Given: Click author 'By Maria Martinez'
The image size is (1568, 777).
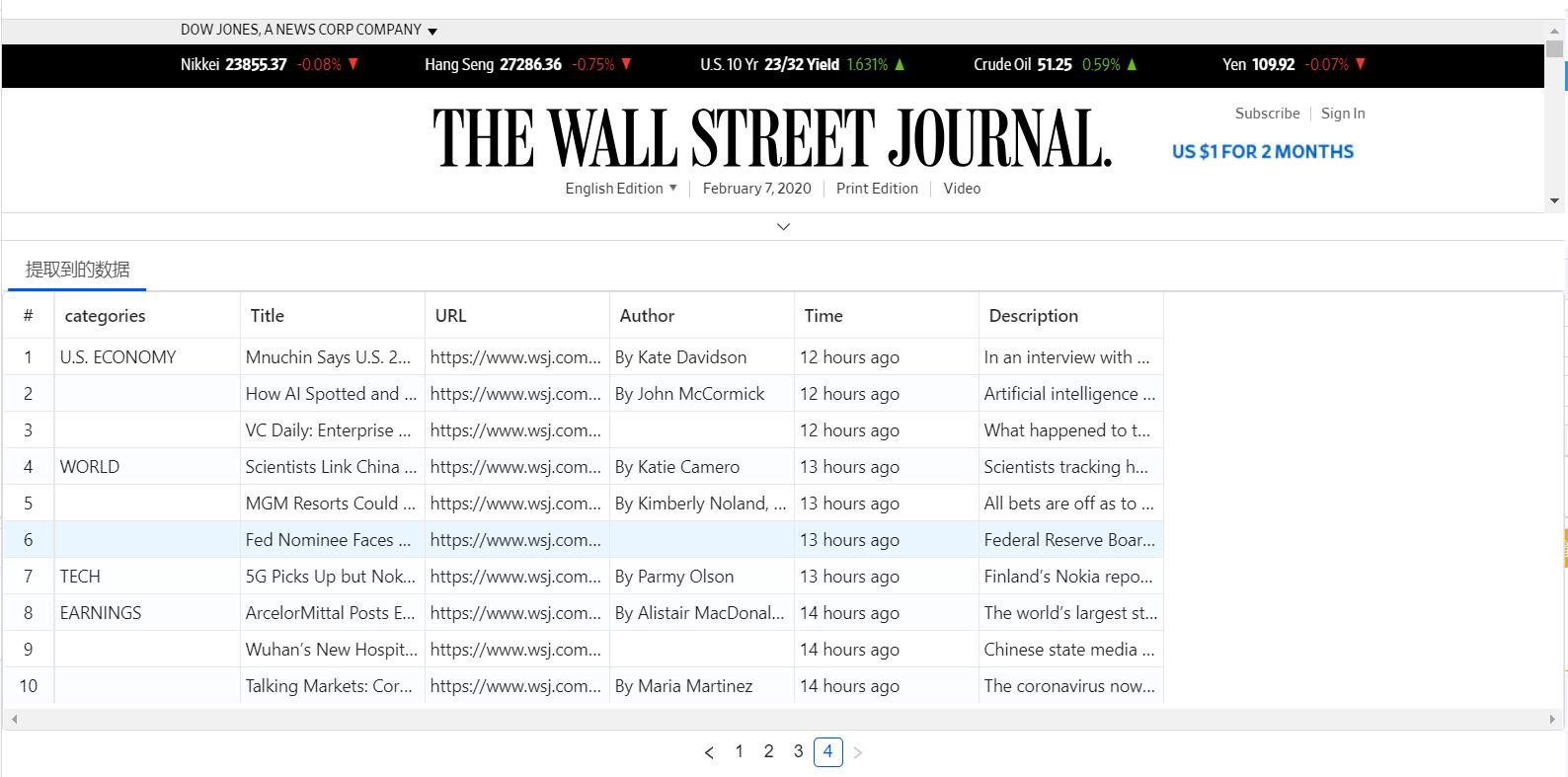Looking at the screenshot, I should (683, 686).
